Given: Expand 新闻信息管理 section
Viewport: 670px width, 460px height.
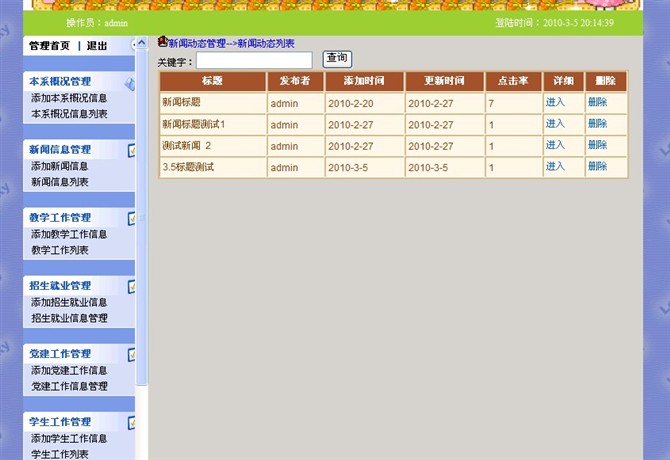Looking at the screenshot, I should click(x=60, y=149).
